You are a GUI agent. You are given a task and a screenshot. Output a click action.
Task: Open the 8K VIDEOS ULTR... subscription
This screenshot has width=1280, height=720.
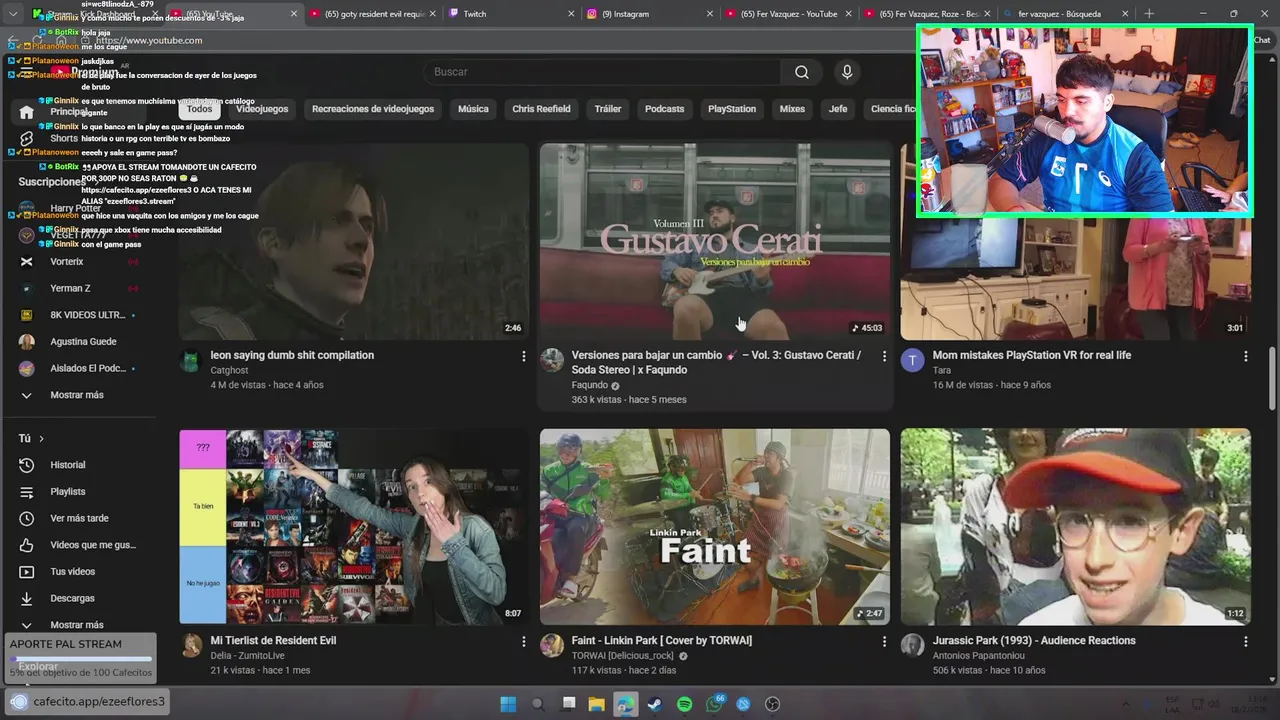(88, 315)
